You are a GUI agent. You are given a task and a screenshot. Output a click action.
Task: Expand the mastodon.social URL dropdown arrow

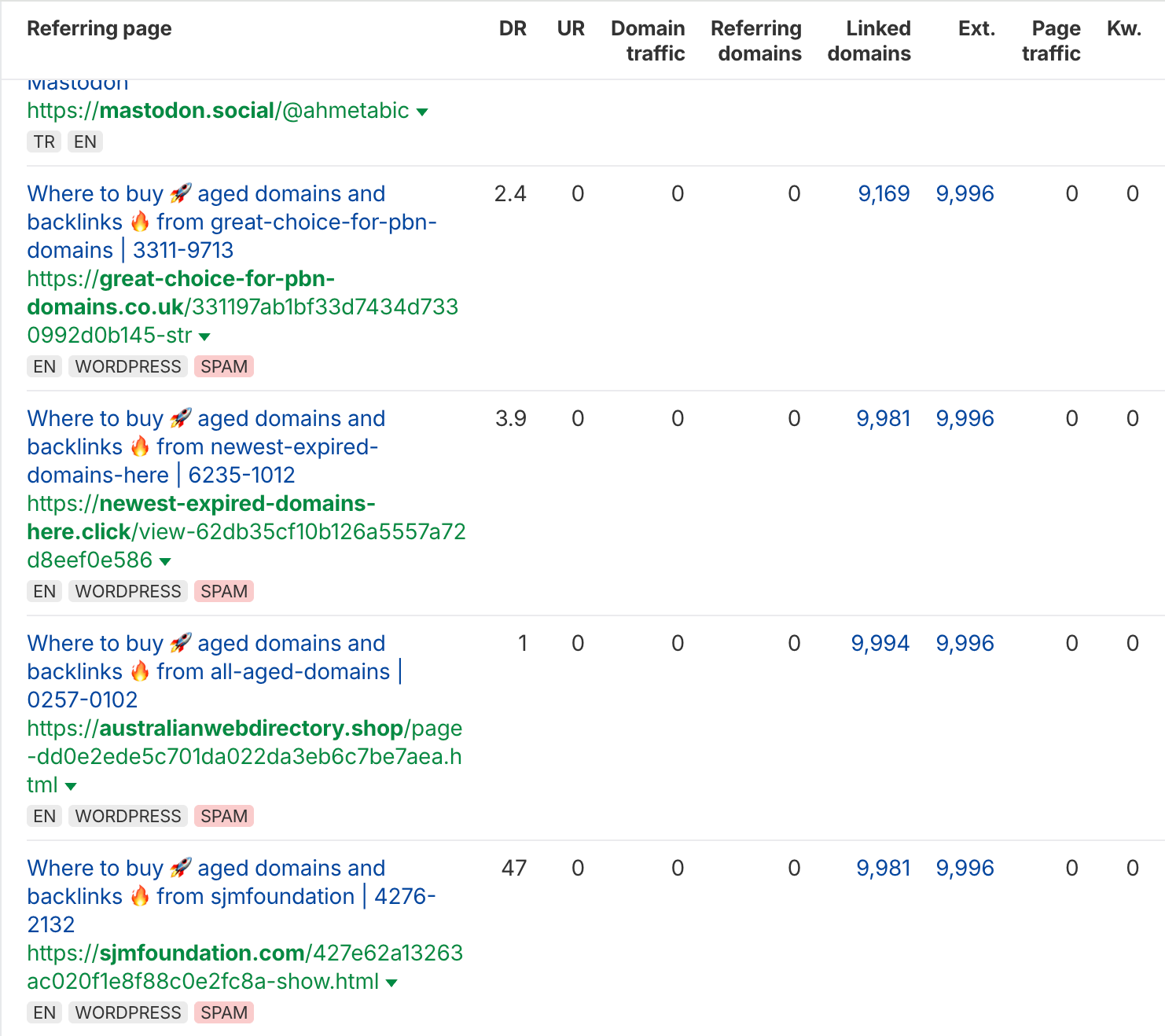[422, 112]
